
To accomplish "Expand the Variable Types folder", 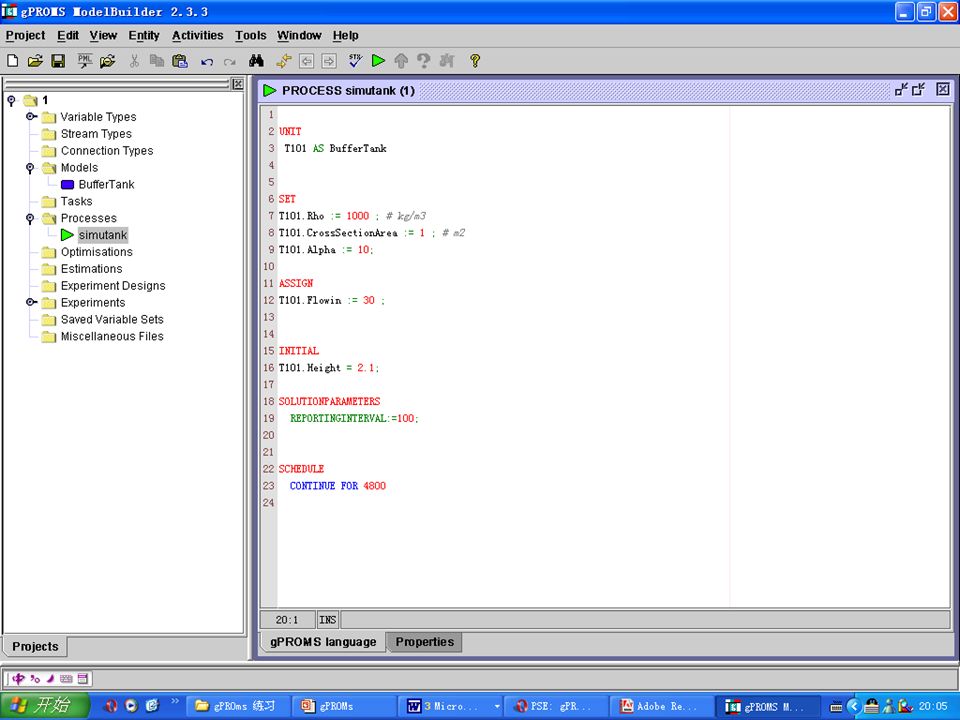I will (x=31, y=116).
